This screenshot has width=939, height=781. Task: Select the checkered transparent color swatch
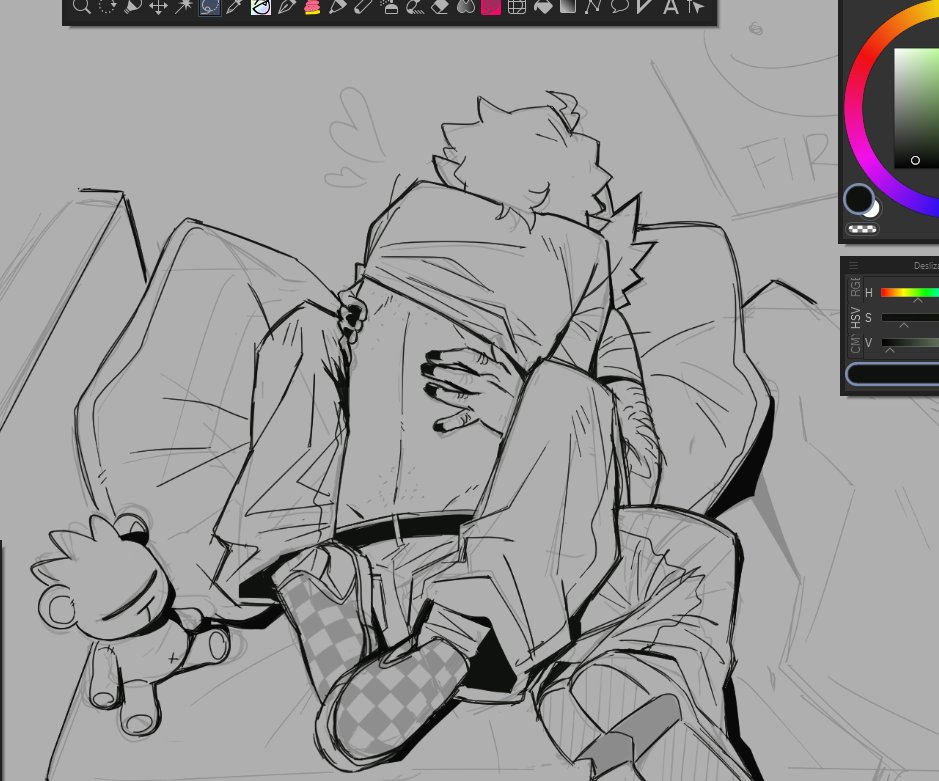click(x=862, y=229)
